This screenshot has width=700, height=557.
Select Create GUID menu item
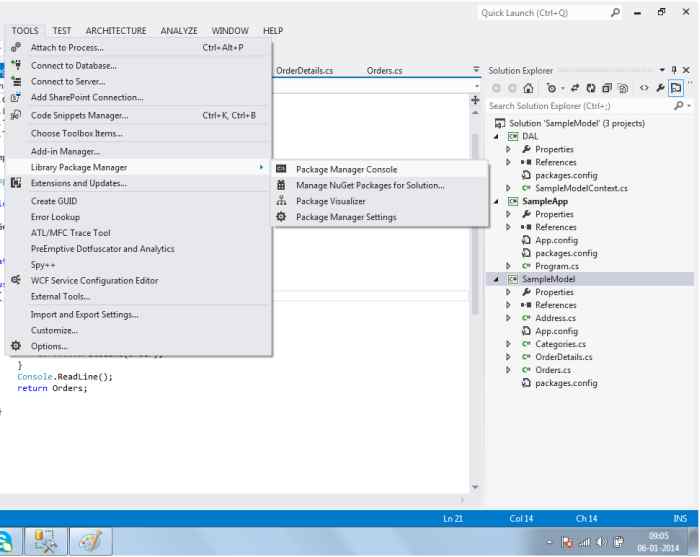pyautogui.click(x=138, y=201)
